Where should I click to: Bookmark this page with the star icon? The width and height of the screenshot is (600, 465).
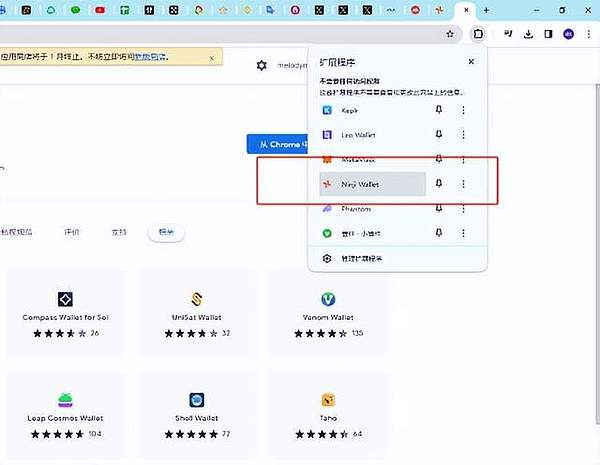coord(451,33)
